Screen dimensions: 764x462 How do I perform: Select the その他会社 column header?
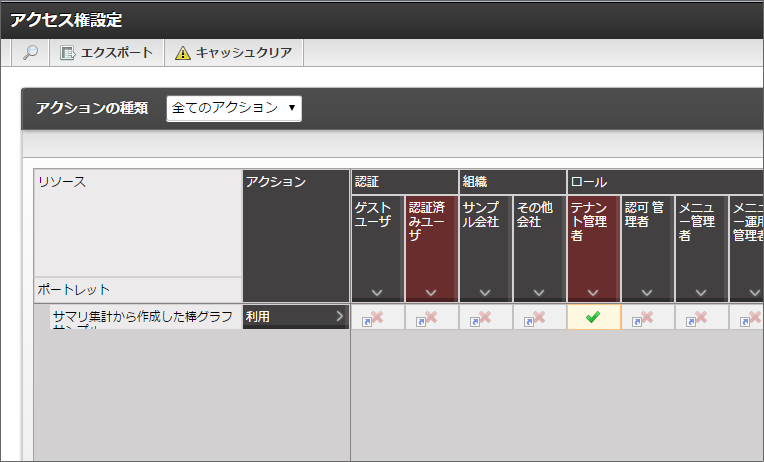pos(540,249)
